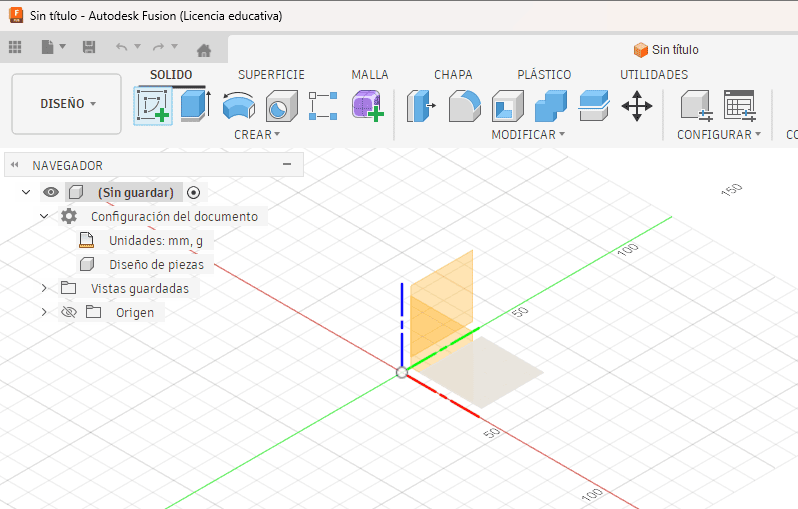Switch to the MALLA tab
This screenshot has height=509, width=798.
370,75
